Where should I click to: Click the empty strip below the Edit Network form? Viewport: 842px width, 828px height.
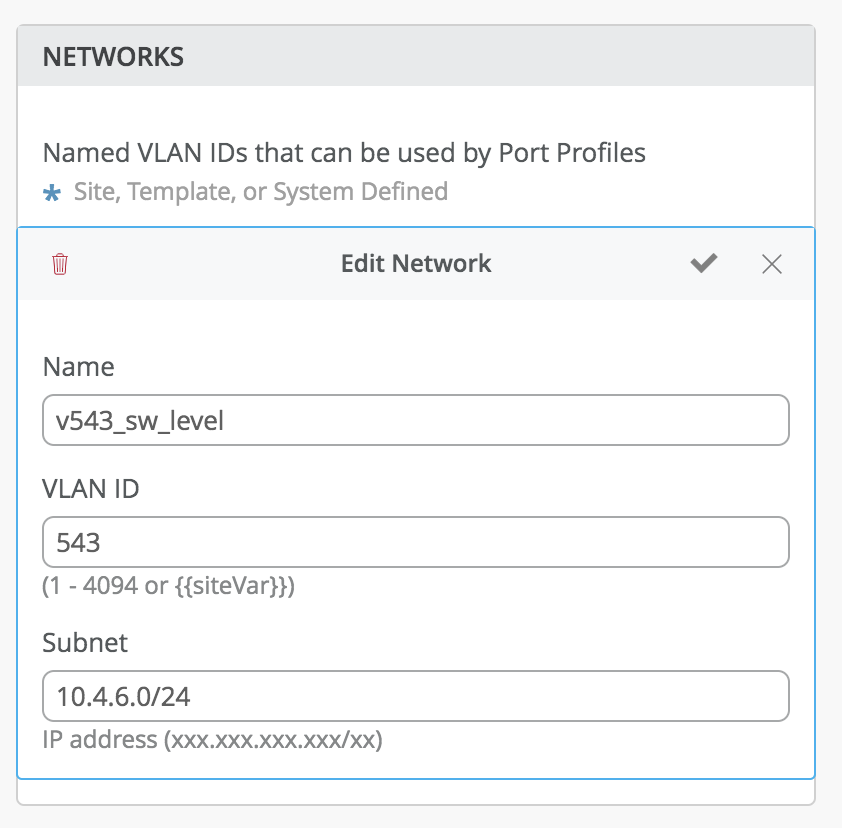tap(416, 792)
